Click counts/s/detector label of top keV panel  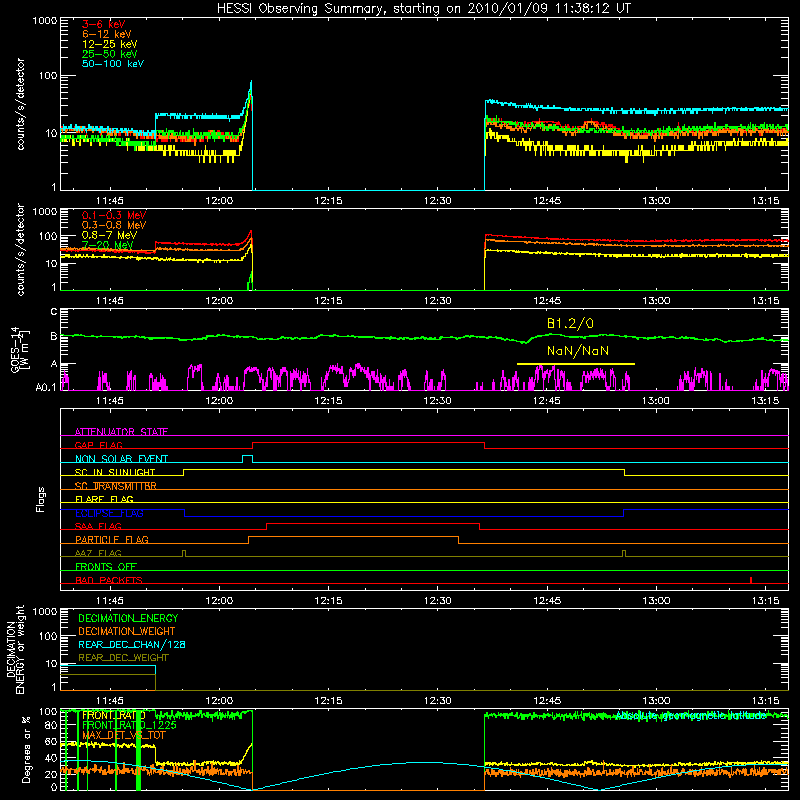point(20,104)
